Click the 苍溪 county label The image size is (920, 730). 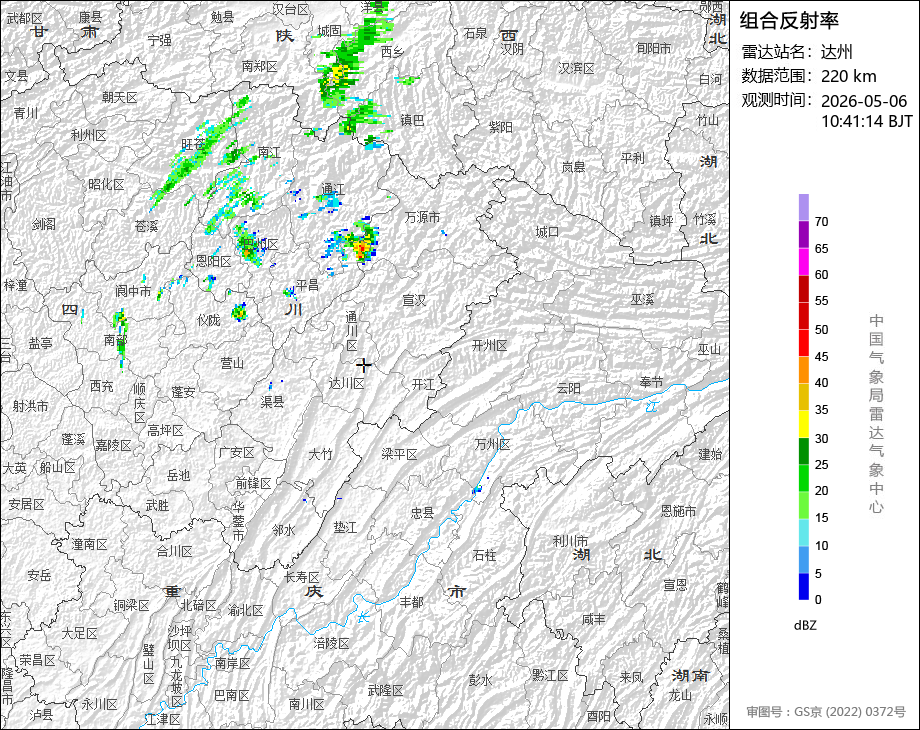point(146,226)
